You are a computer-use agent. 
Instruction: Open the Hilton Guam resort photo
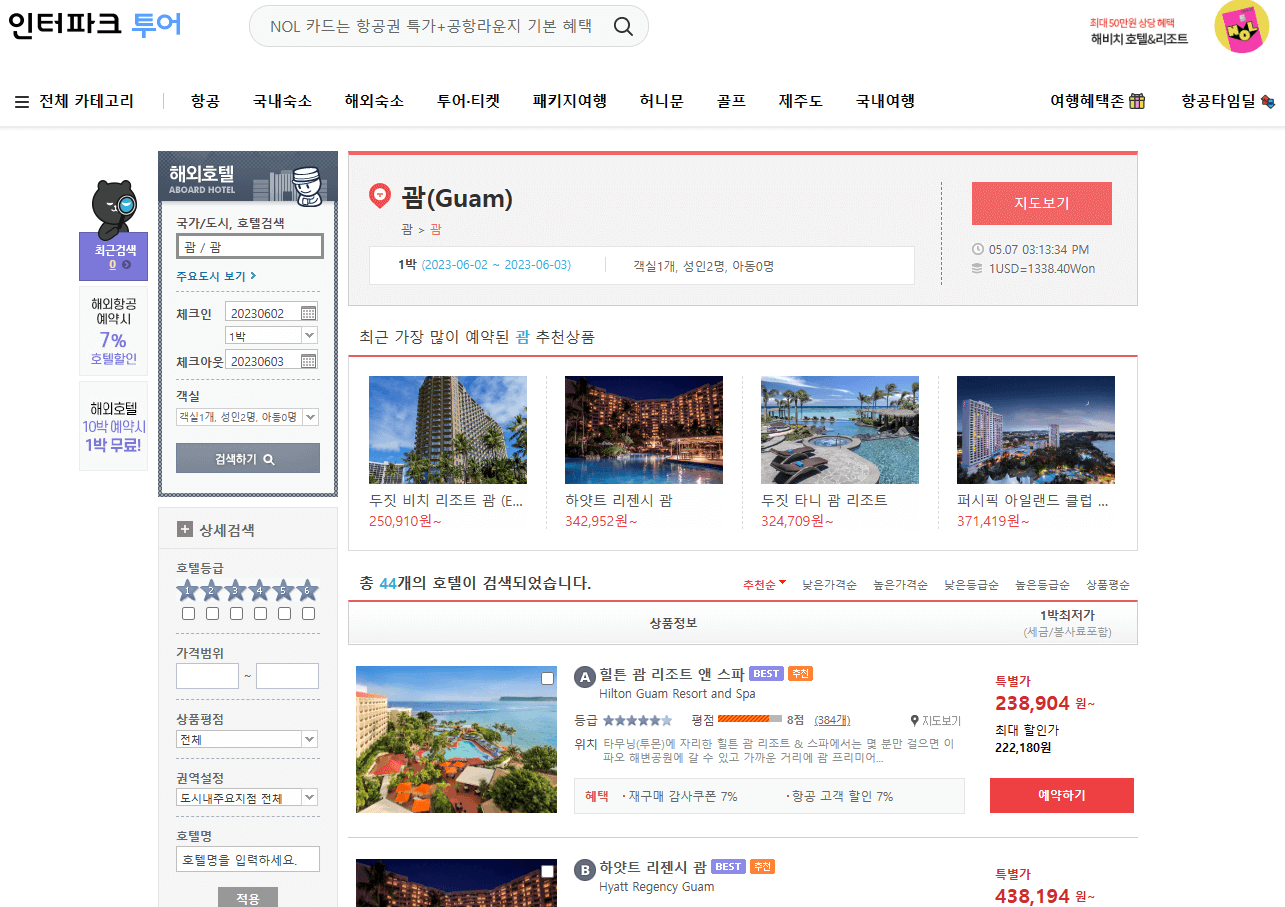[x=456, y=739]
